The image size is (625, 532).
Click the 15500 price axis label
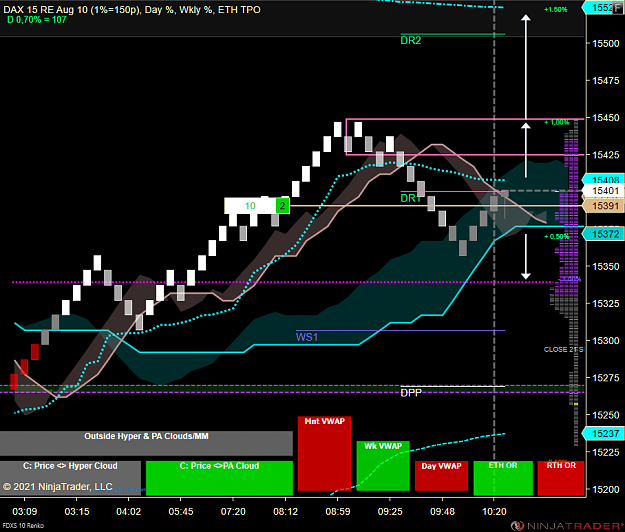pos(605,43)
